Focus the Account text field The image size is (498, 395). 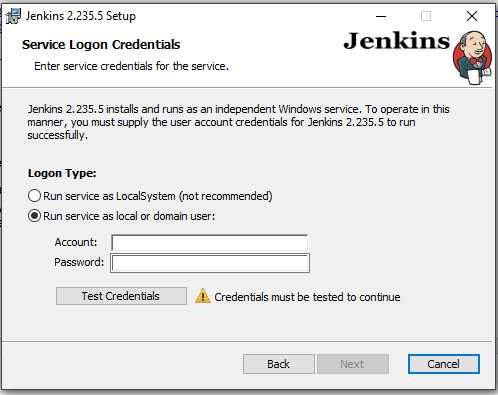tap(210, 243)
